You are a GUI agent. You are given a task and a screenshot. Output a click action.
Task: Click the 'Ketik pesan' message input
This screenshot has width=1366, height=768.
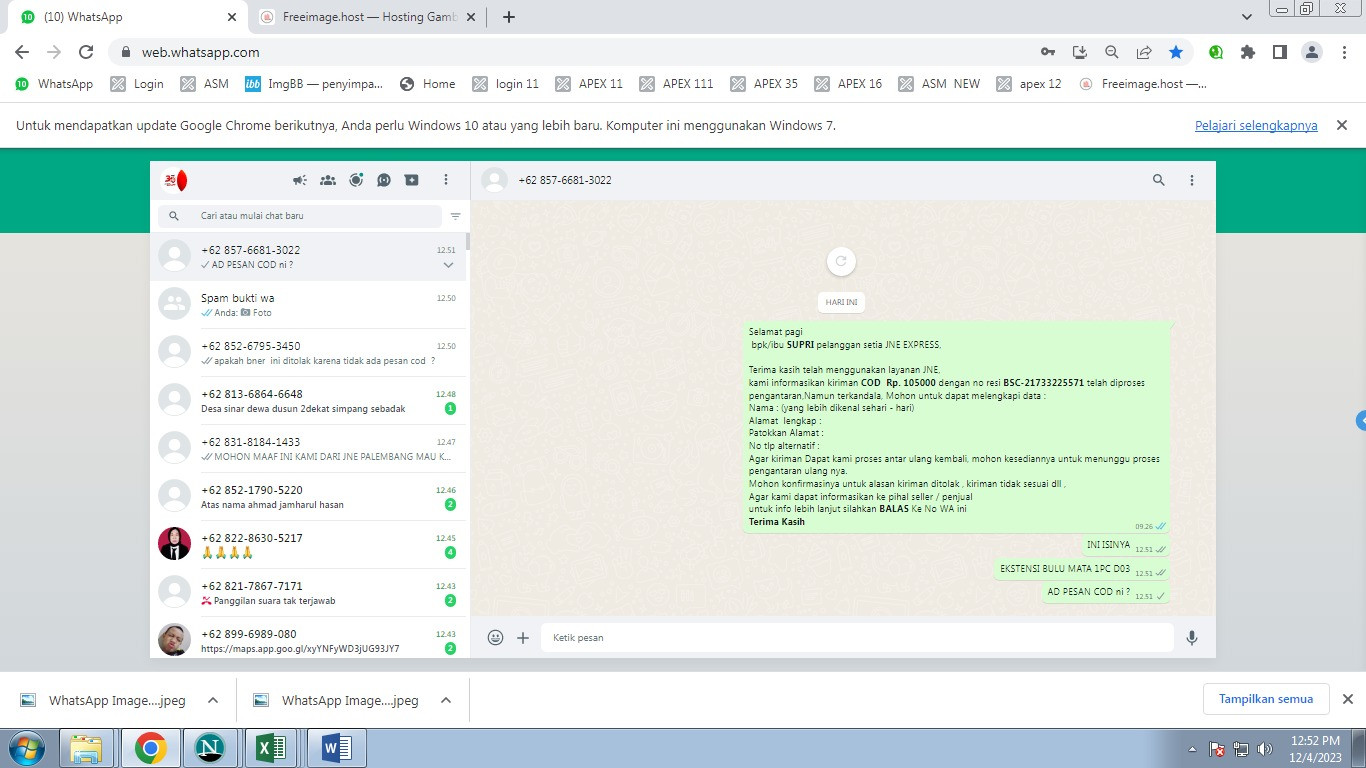857,637
